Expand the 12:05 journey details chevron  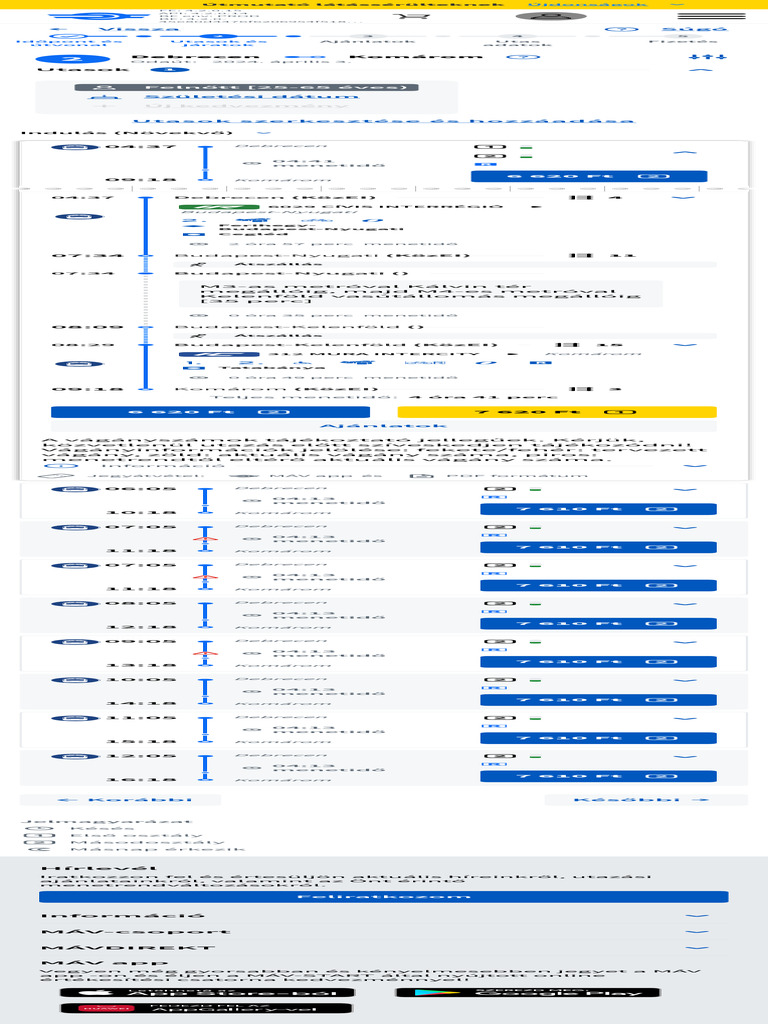pyautogui.click(x=684, y=758)
